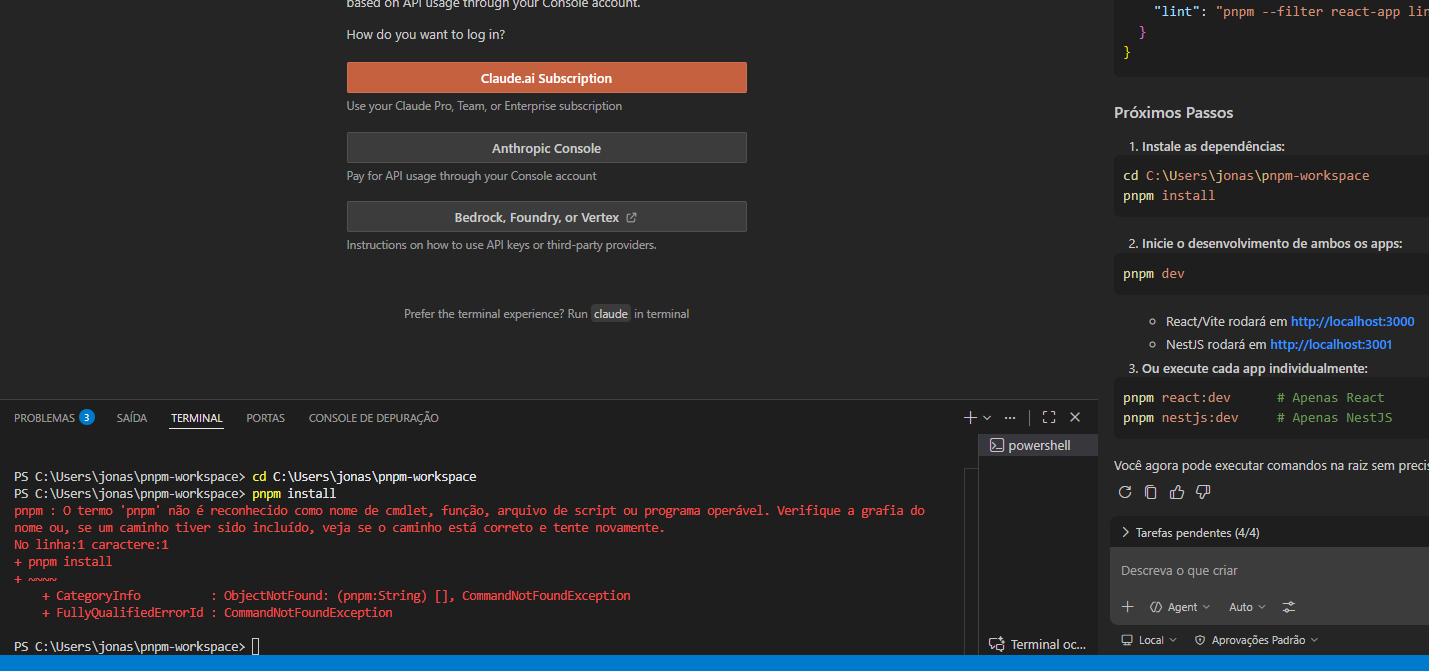This screenshot has height=671, width=1429.
Task: Copy the chat response with copy icon
Action: [1151, 492]
